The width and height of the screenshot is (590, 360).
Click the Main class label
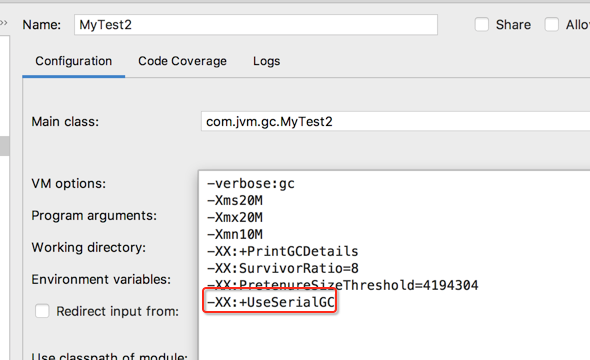[65, 122]
